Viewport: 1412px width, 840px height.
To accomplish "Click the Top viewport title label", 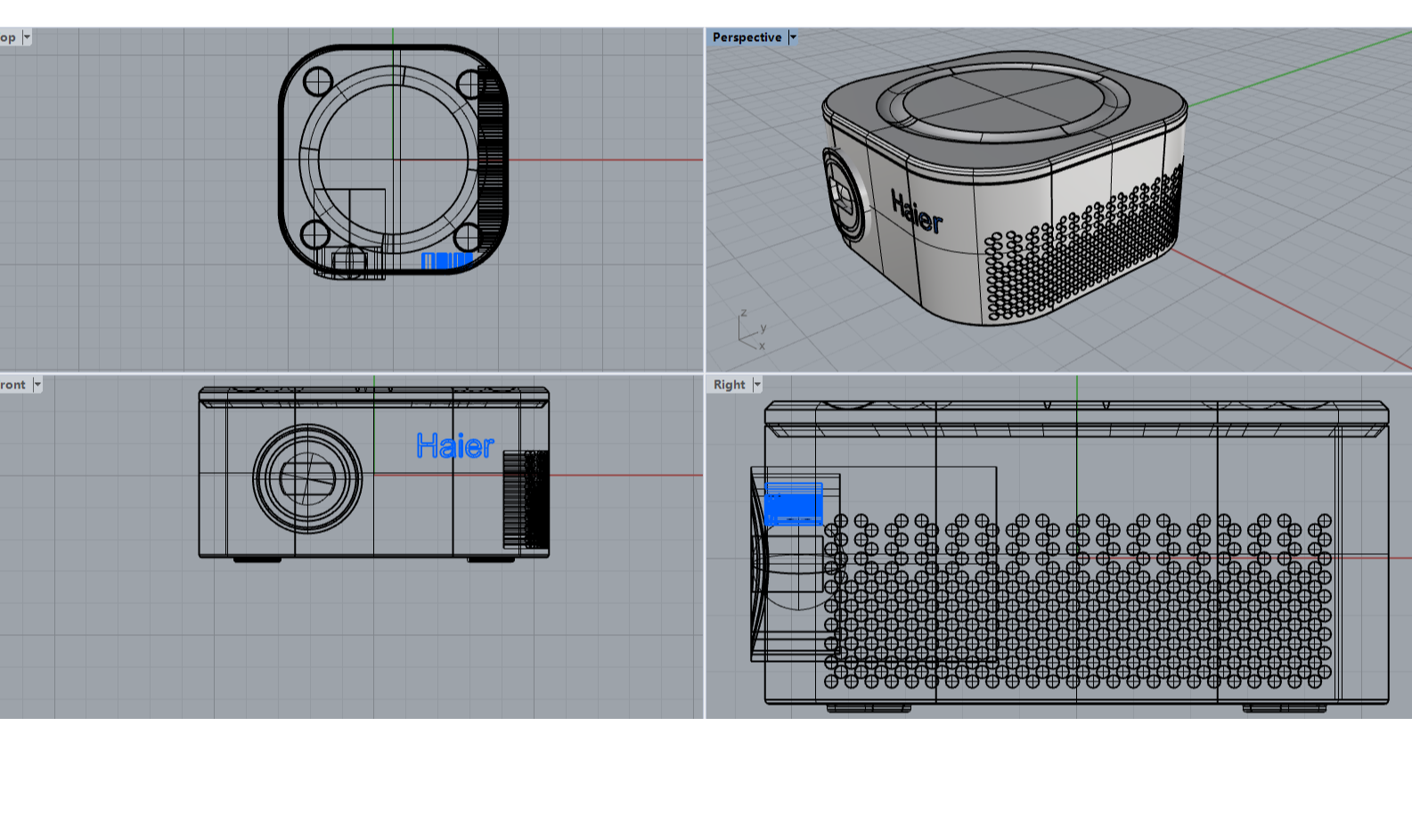I will (x=8, y=37).
